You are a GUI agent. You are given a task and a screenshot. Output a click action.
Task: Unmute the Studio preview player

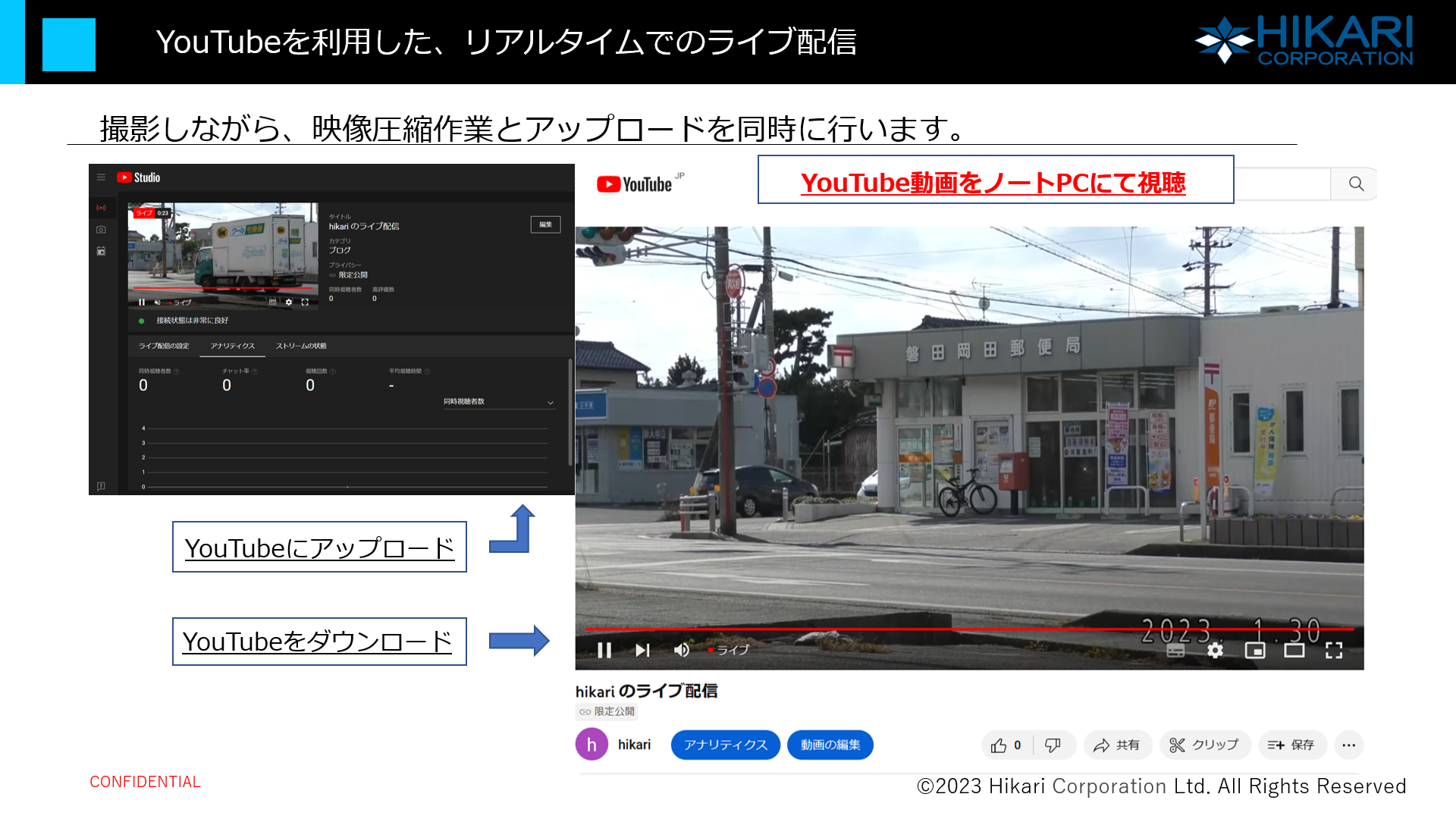tap(158, 302)
